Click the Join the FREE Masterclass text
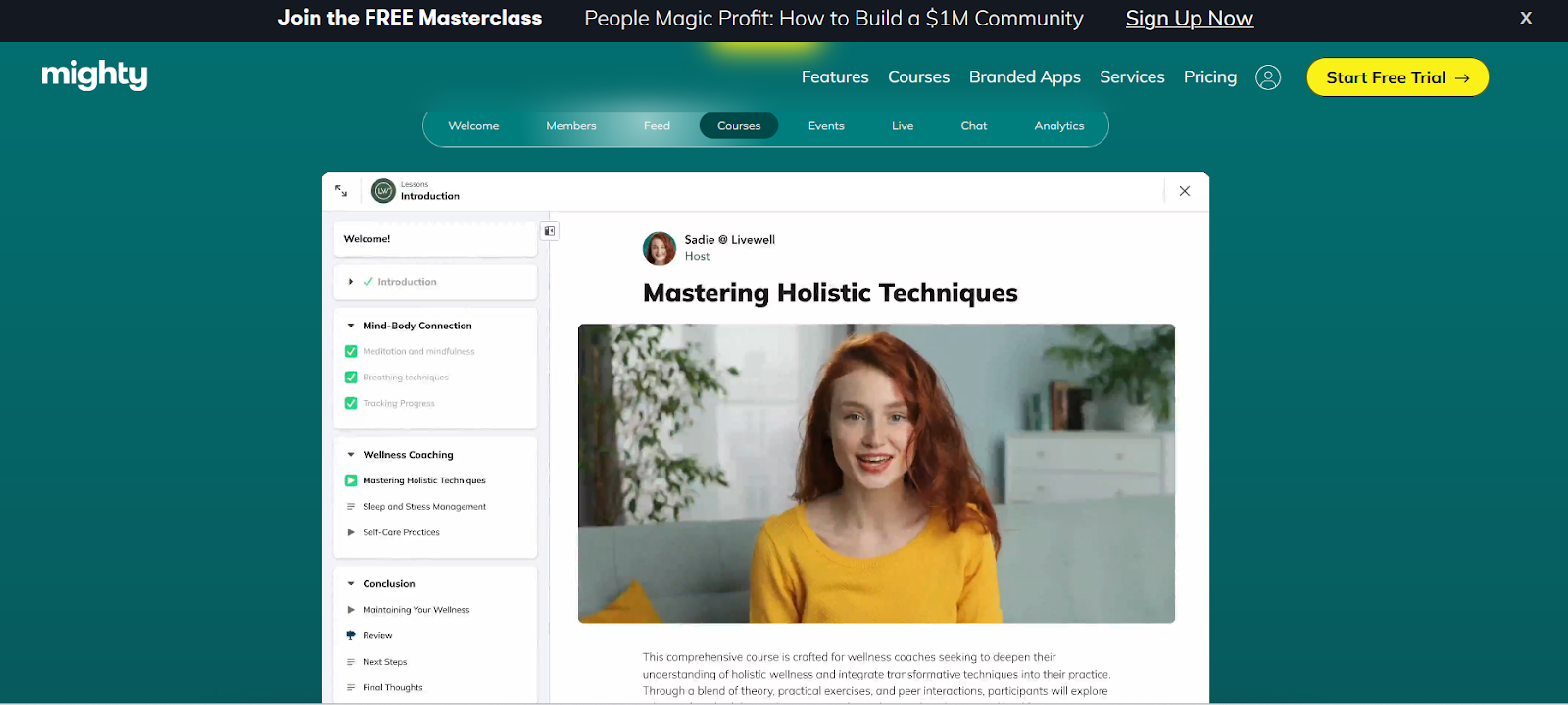 (x=410, y=18)
